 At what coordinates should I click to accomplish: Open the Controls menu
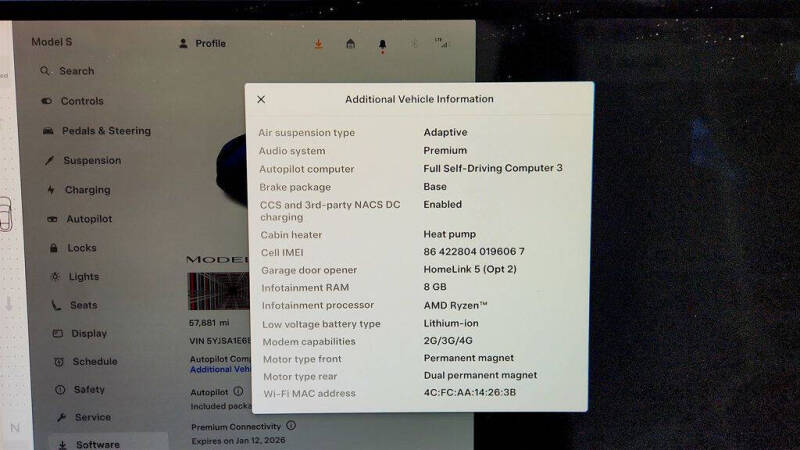[x=72, y=101]
